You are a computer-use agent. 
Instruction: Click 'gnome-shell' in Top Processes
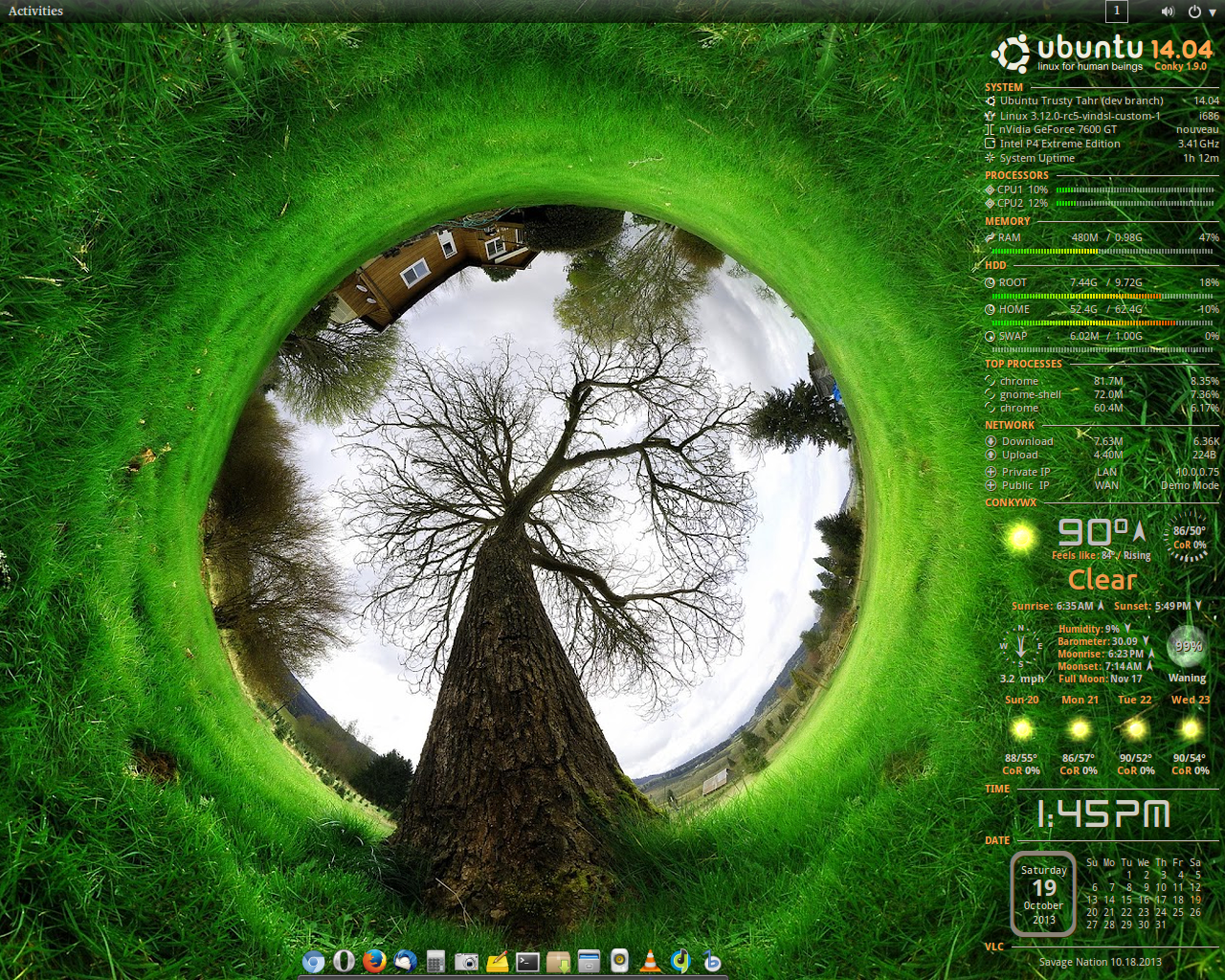pyautogui.click(x=1031, y=394)
